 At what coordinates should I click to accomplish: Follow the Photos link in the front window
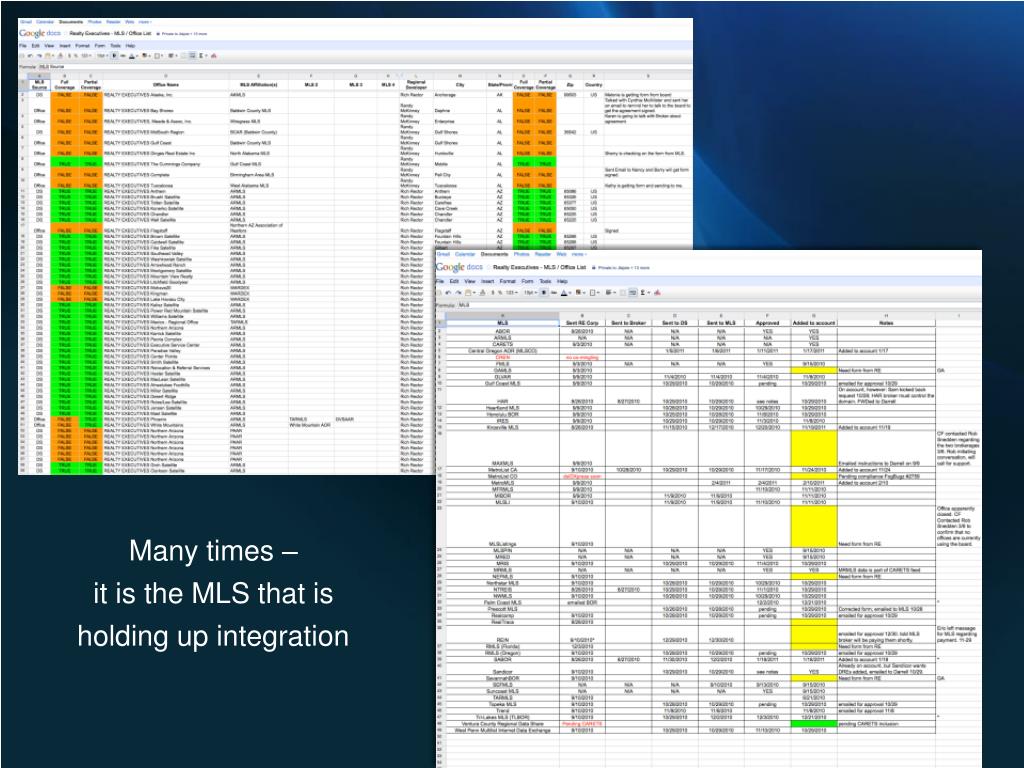(522, 254)
